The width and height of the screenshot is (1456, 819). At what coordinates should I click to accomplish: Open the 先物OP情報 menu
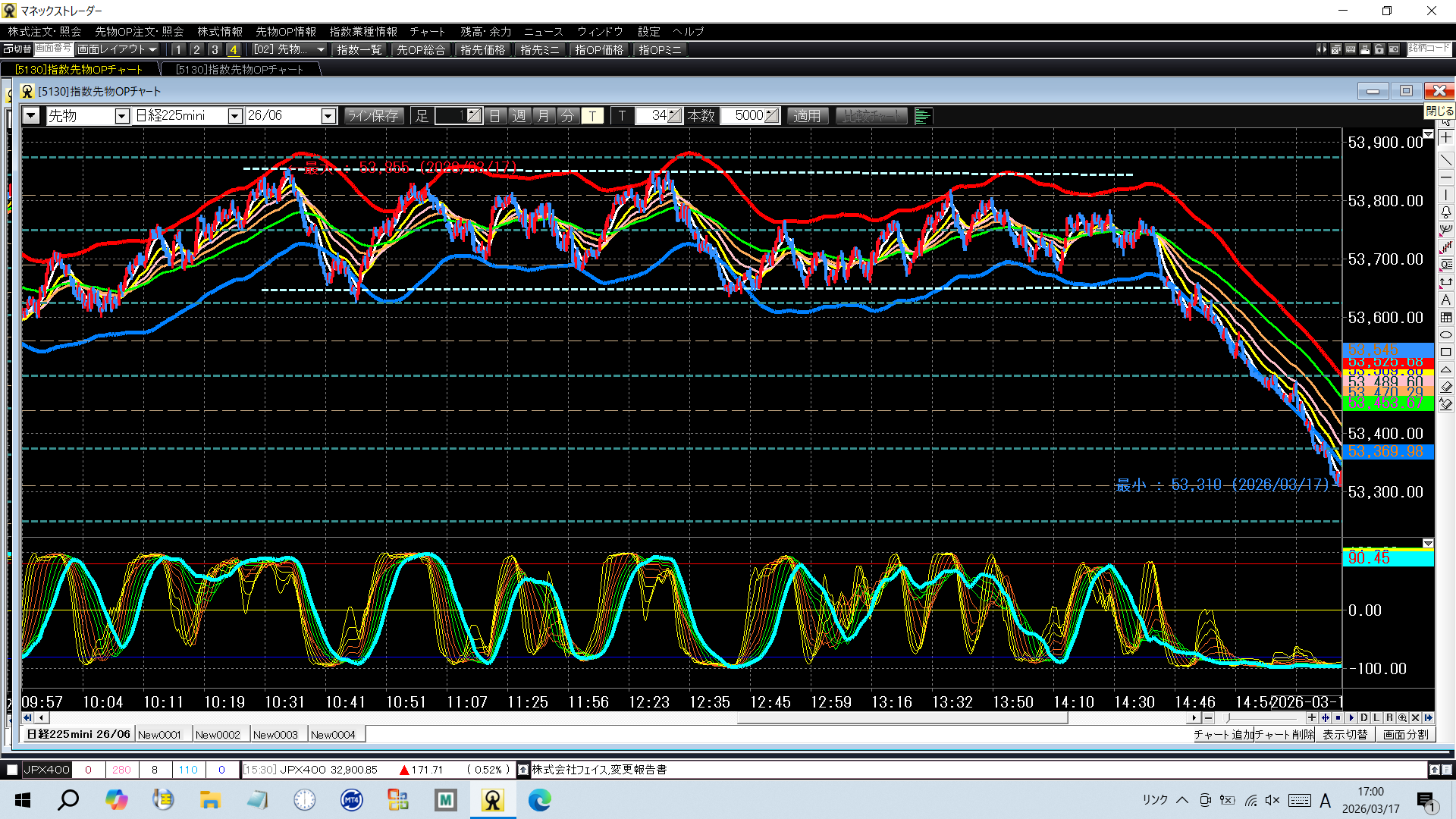285,32
